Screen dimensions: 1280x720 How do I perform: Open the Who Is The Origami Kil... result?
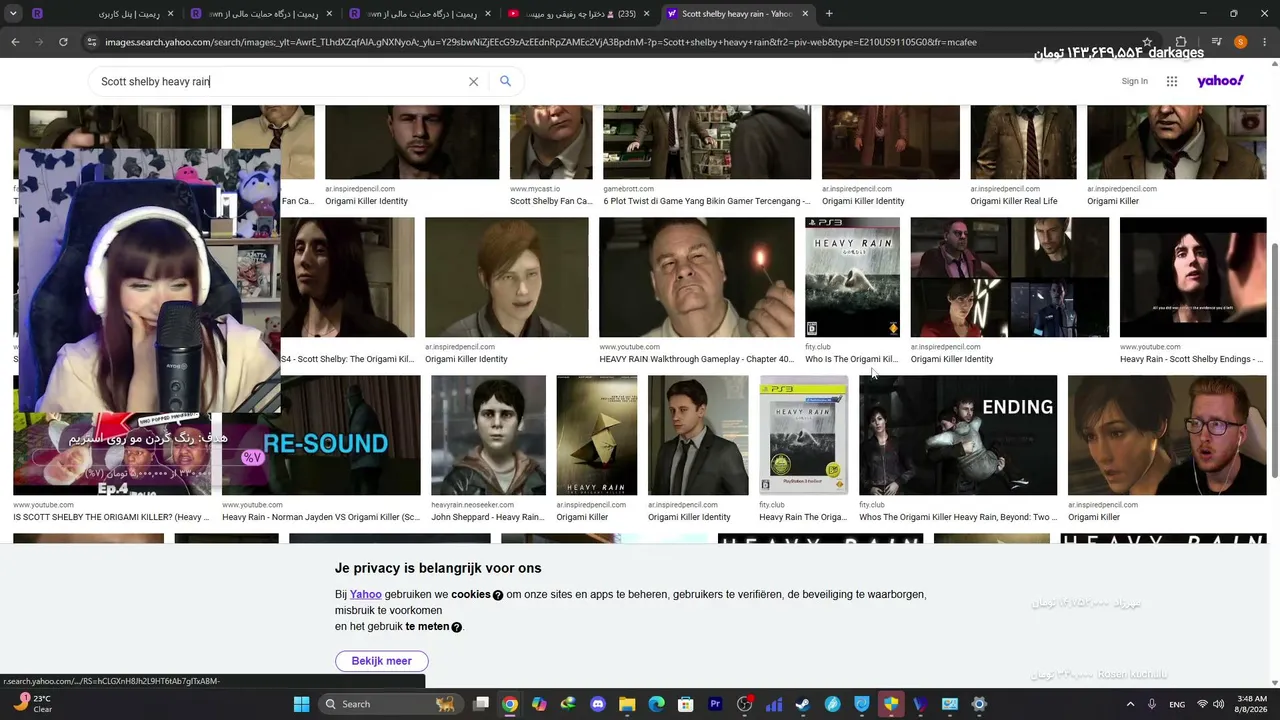click(851, 359)
